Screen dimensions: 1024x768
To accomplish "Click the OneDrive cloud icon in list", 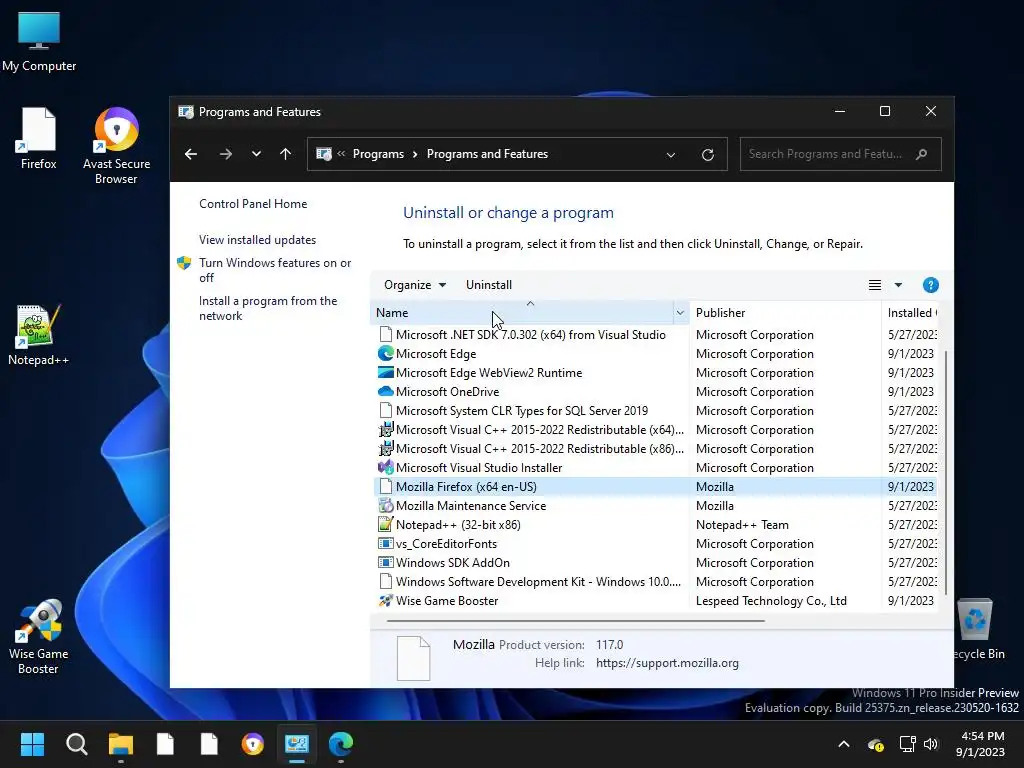I will (385, 391).
